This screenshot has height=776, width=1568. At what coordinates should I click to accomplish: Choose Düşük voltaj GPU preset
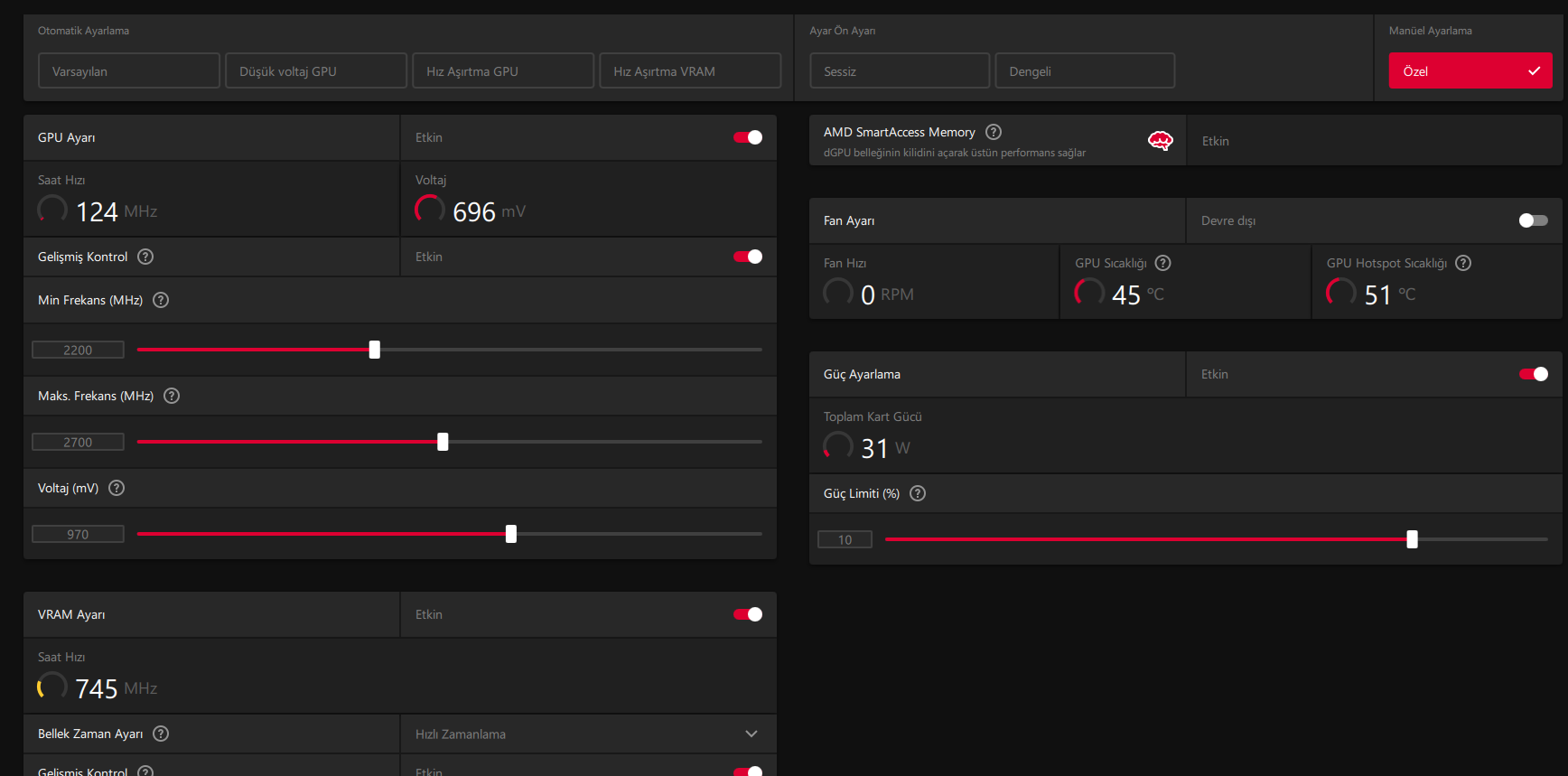pyautogui.click(x=316, y=70)
